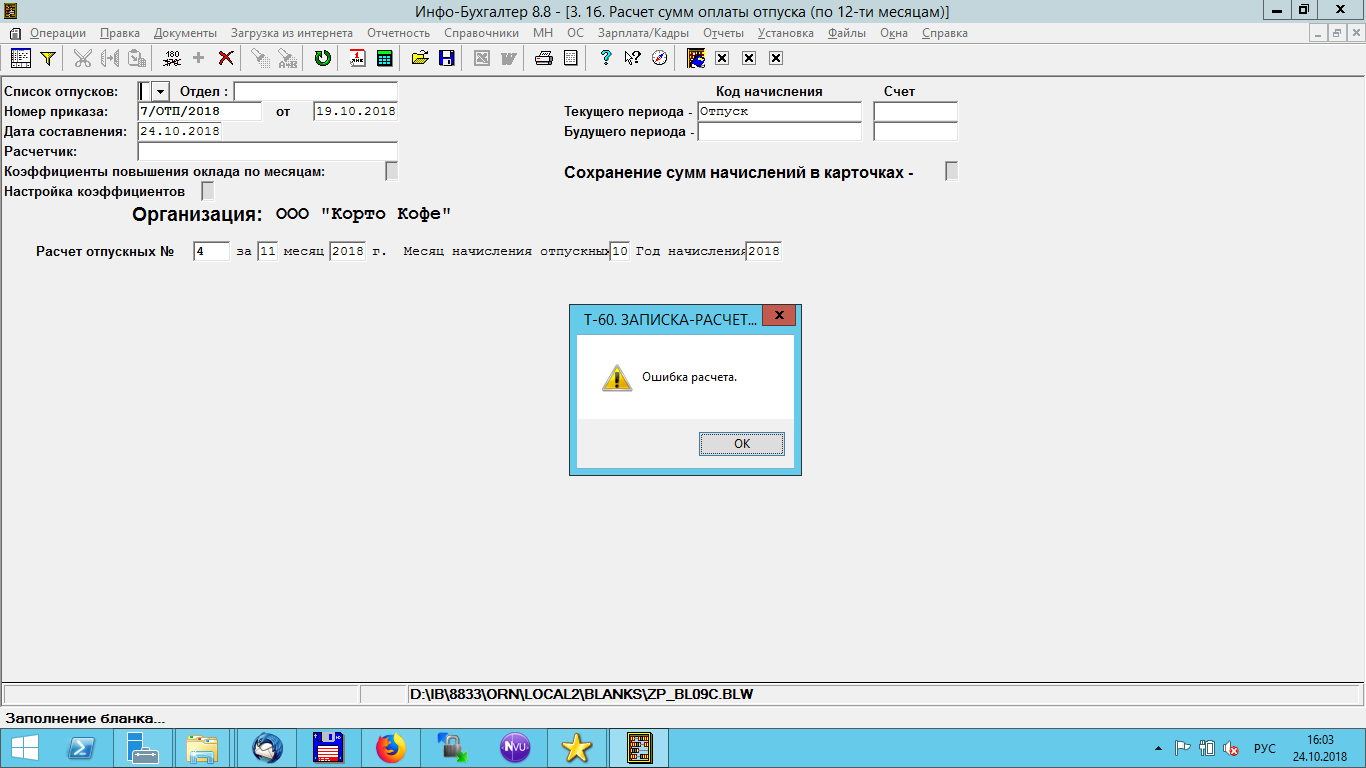Click the current period 'Счет' field
This screenshot has width=1366, height=768.
(x=915, y=111)
